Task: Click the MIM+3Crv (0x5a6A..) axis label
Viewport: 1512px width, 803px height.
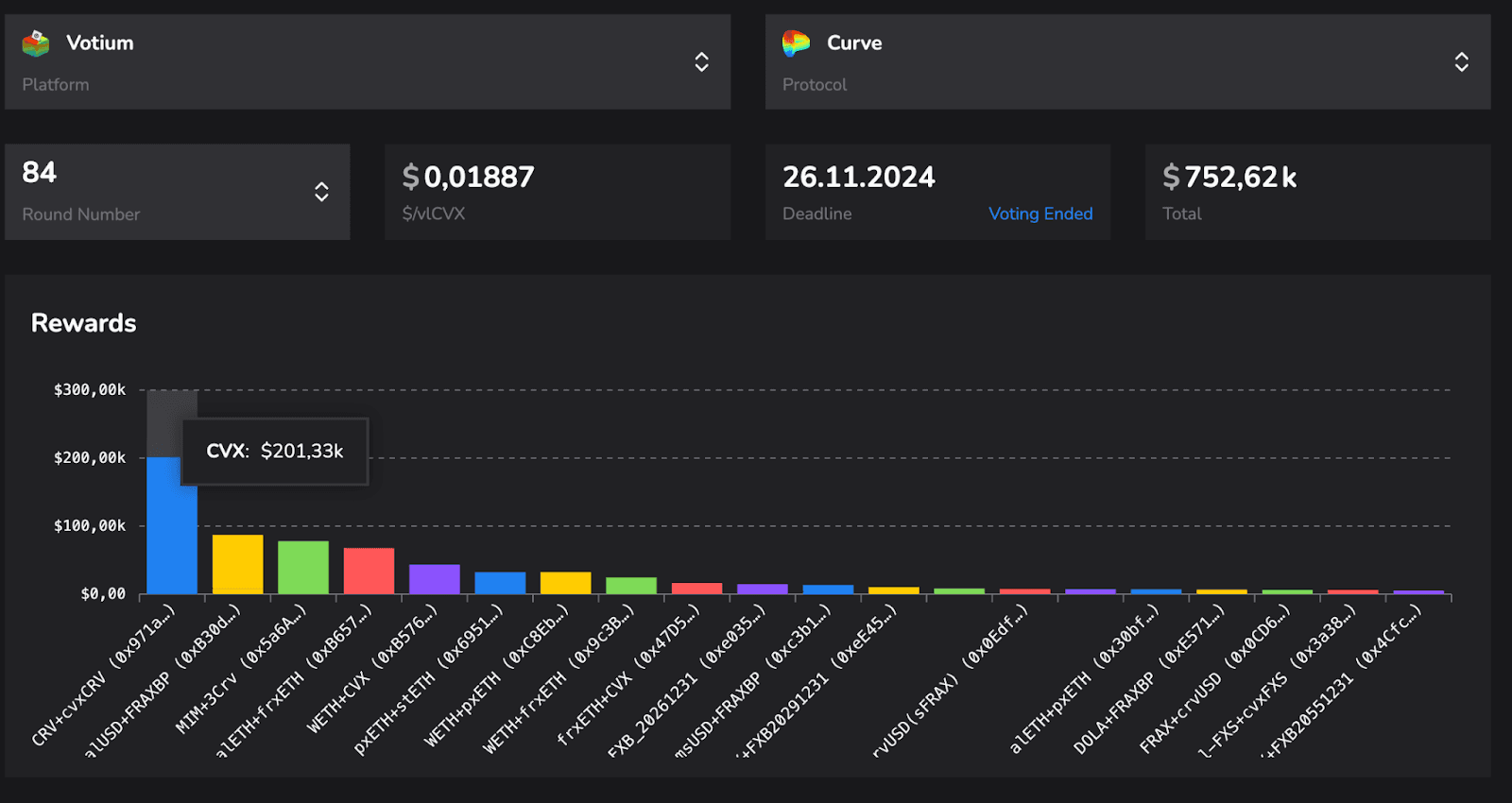Action: pyautogui.click(x=242, y=668)
